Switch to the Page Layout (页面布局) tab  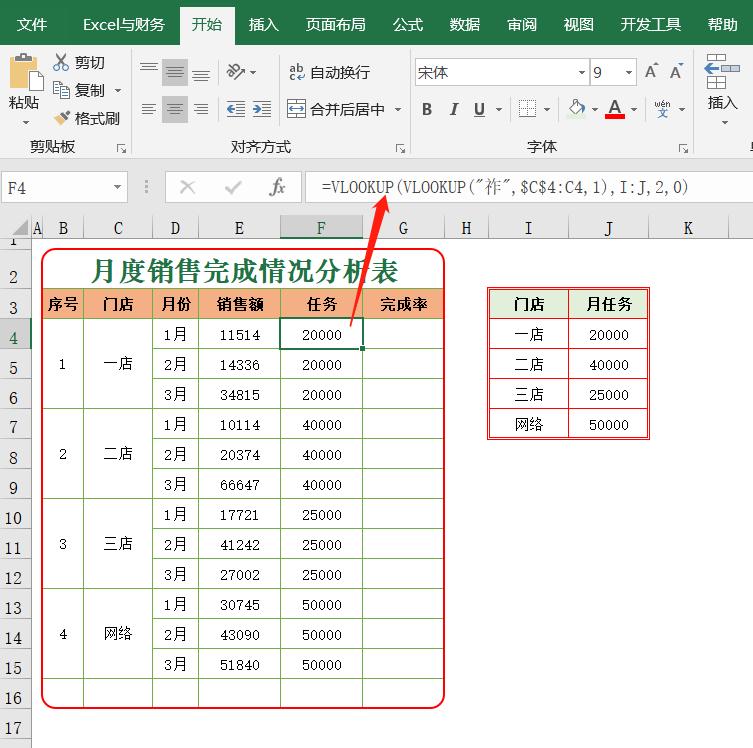click(335, 24)
